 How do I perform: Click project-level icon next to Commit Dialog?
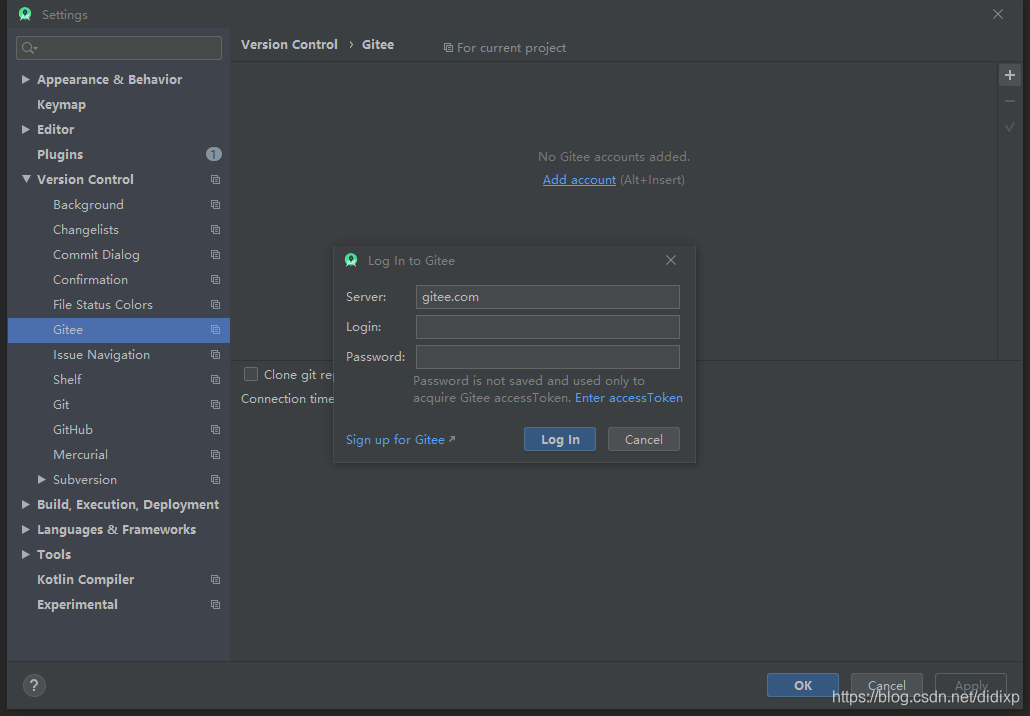click(x=215, y=254)
